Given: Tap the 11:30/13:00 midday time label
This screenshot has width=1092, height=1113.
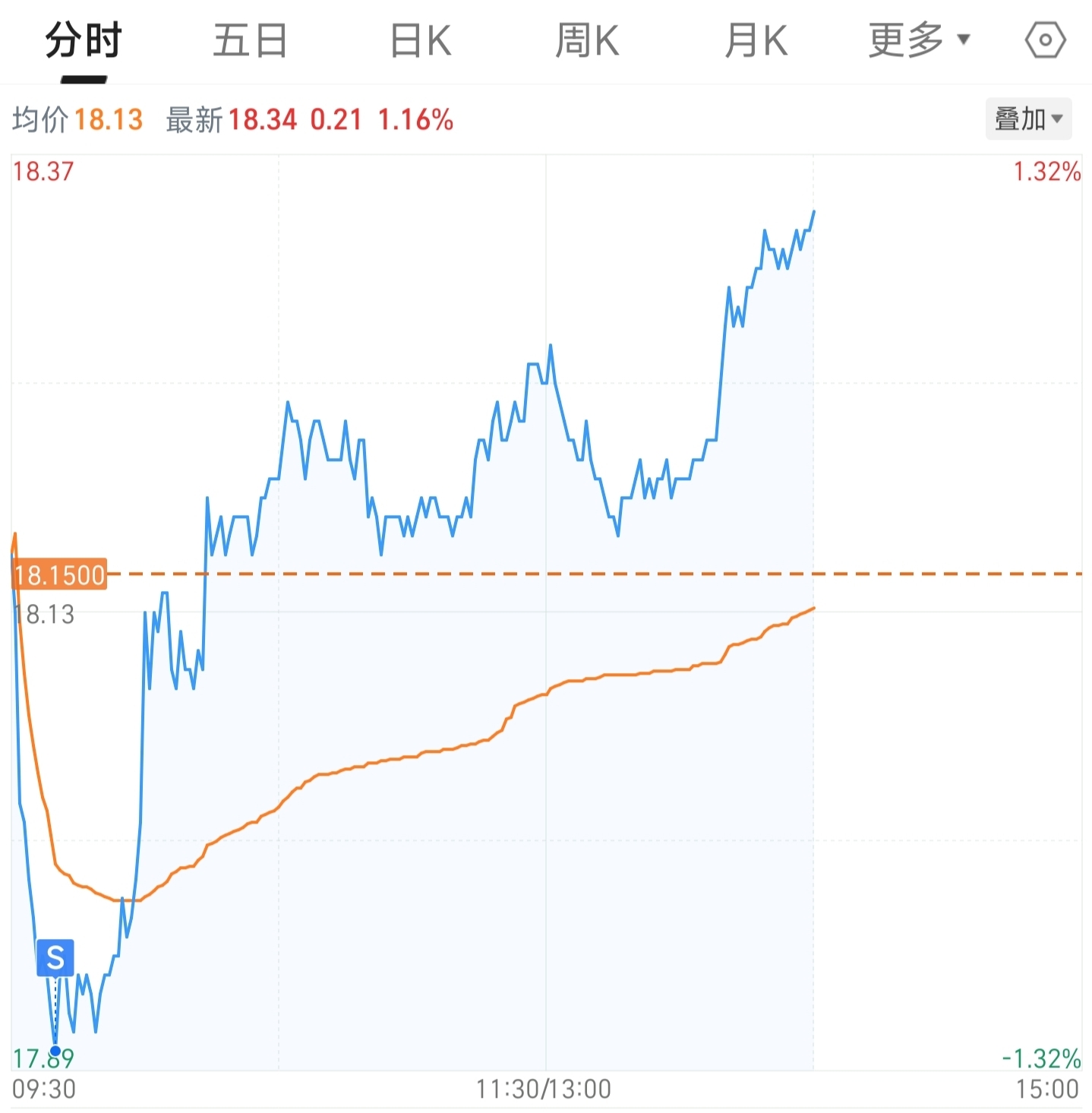Looking at the screenshot, I should coord(543,1089).
